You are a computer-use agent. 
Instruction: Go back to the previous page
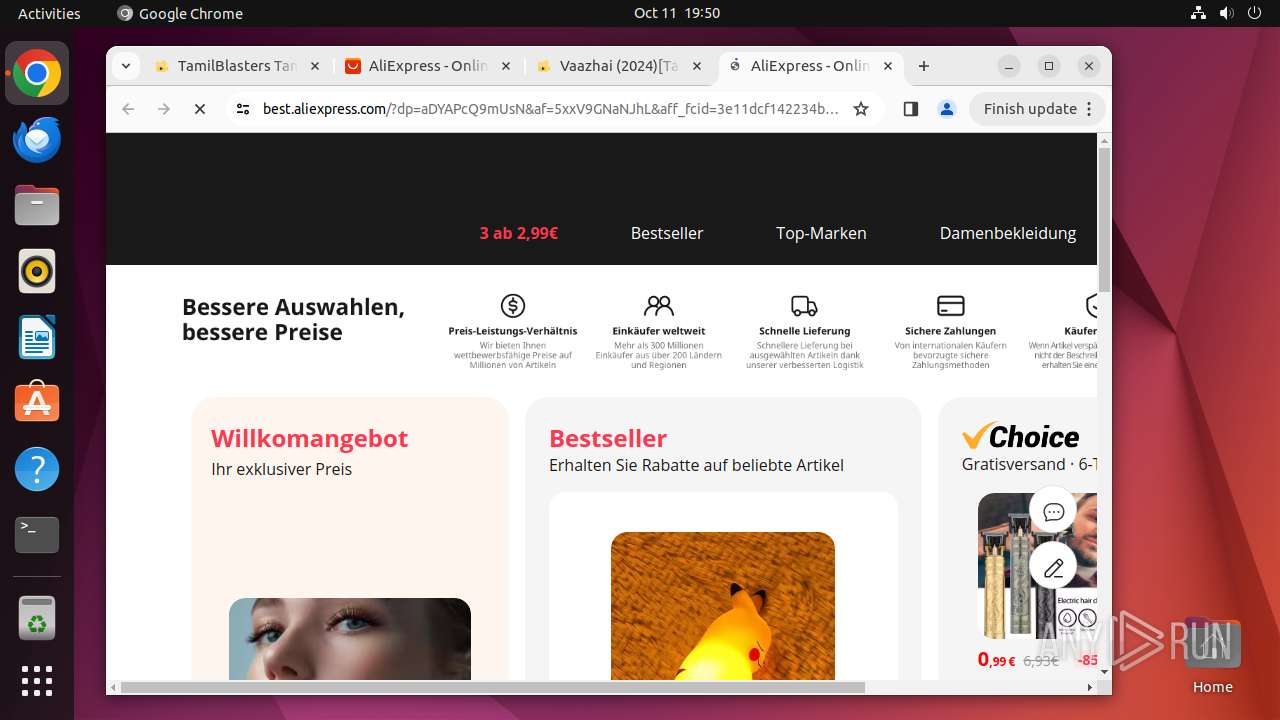tap(128, 109)
